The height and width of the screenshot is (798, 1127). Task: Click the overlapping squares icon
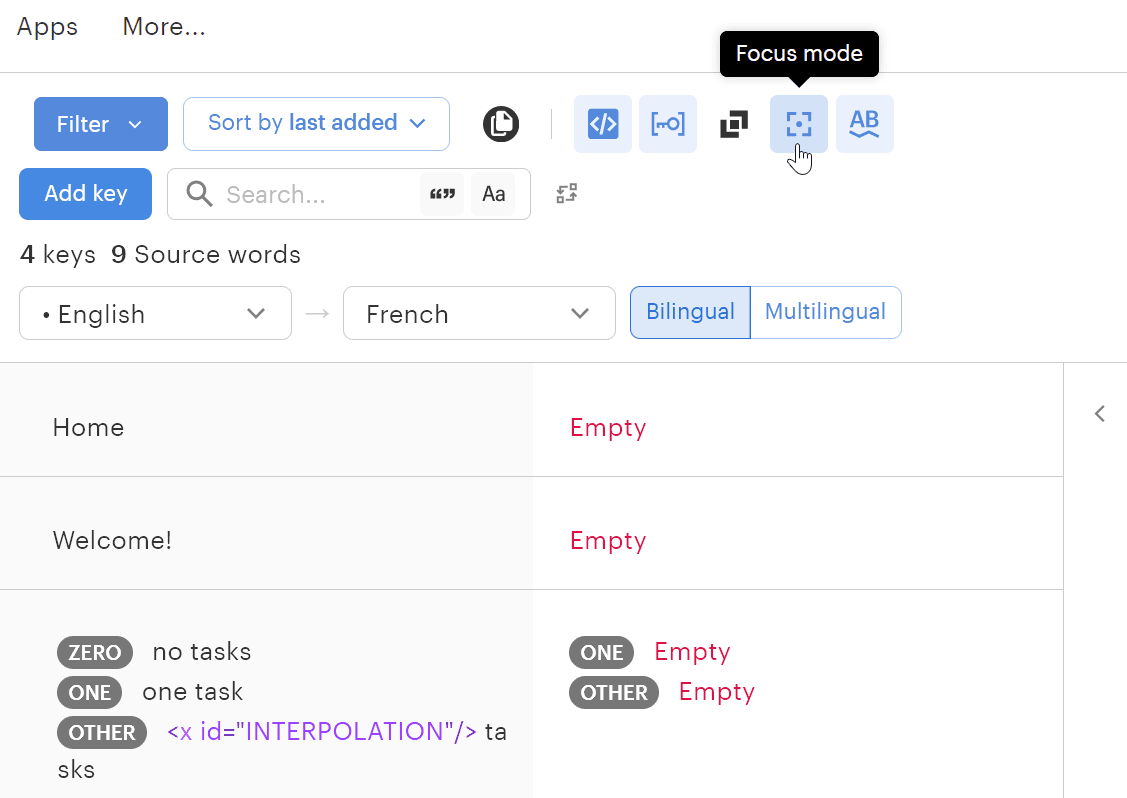[x=734, y=124]
